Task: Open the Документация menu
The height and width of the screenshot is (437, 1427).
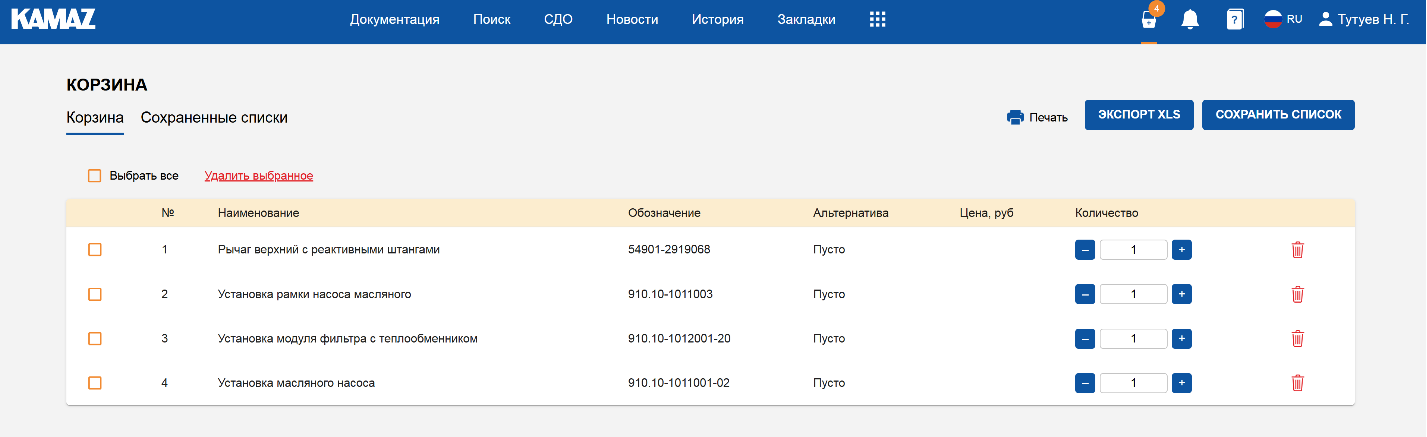Action: coord(394,19)
